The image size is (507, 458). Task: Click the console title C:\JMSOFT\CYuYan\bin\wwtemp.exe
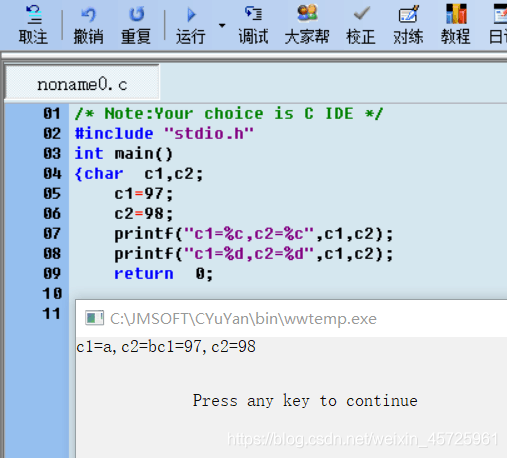[243, 319]
